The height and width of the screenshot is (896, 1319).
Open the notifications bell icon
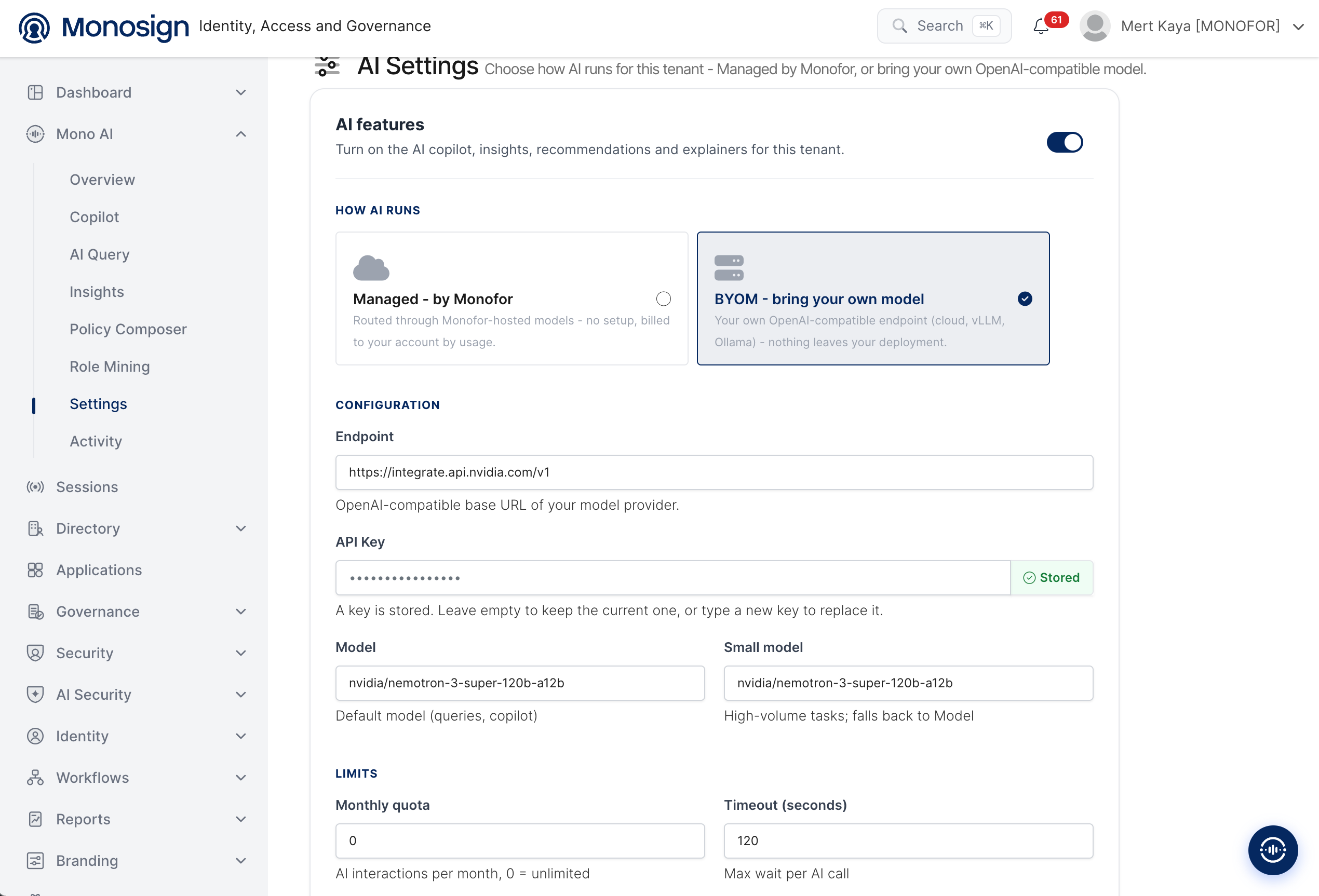(1040, 26)
